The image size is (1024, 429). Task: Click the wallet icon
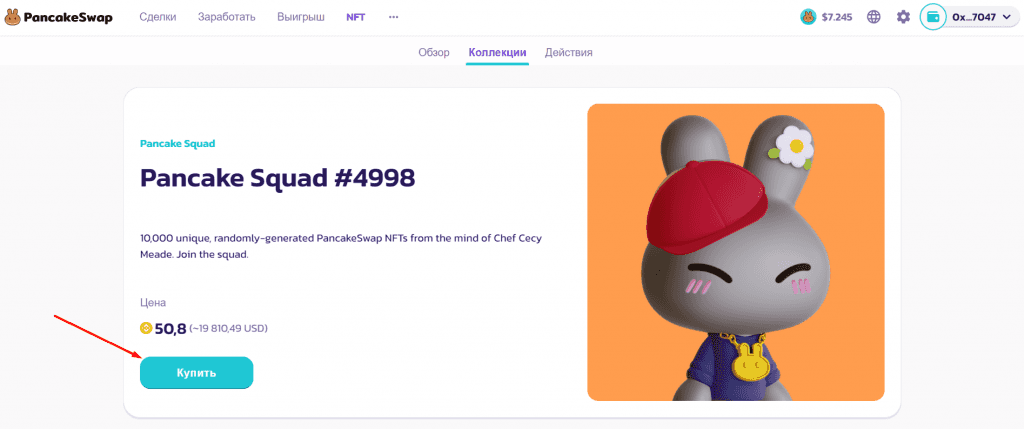point(934,18)
